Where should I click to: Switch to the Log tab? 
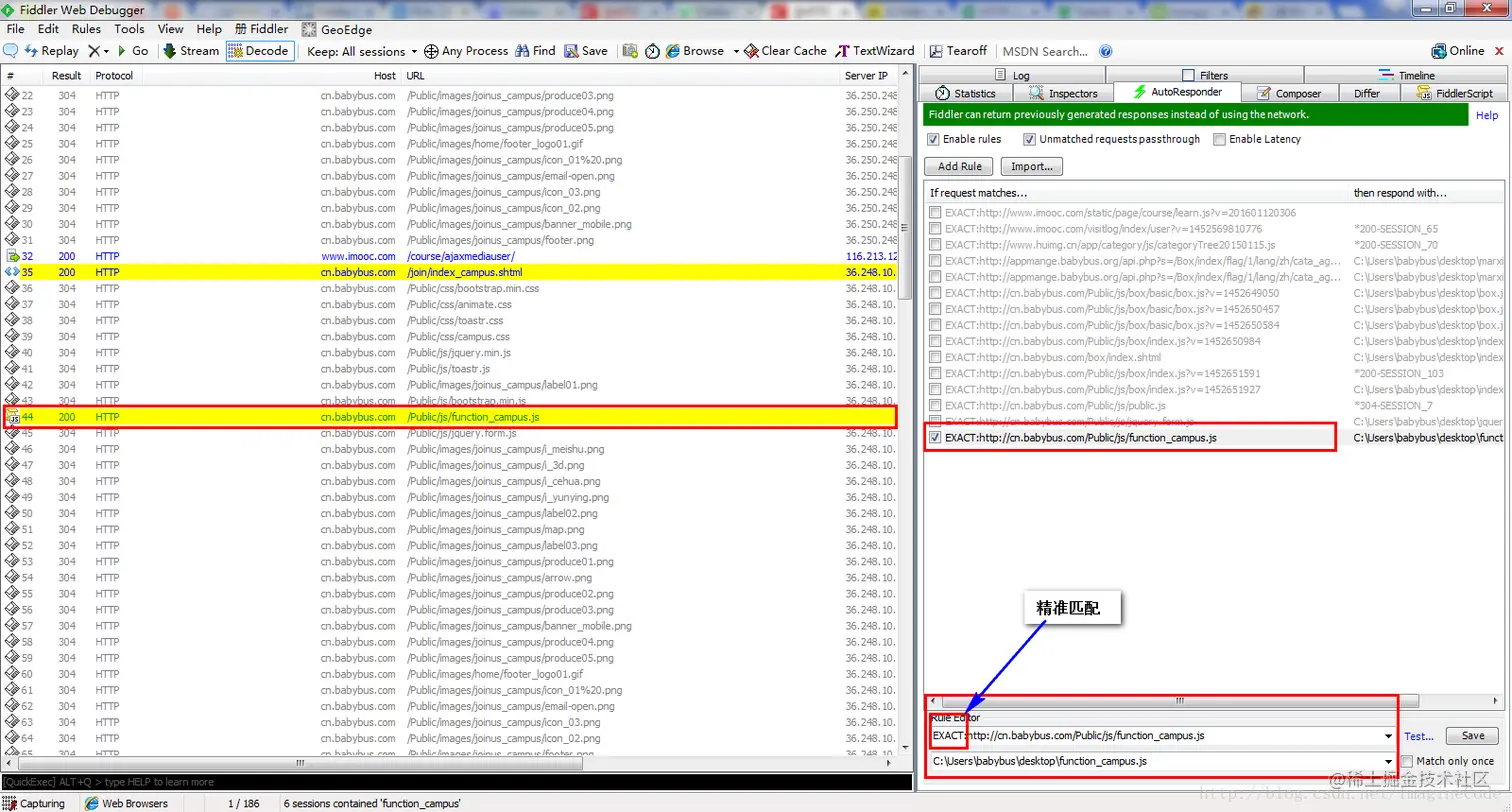[x=1012, y=75]
